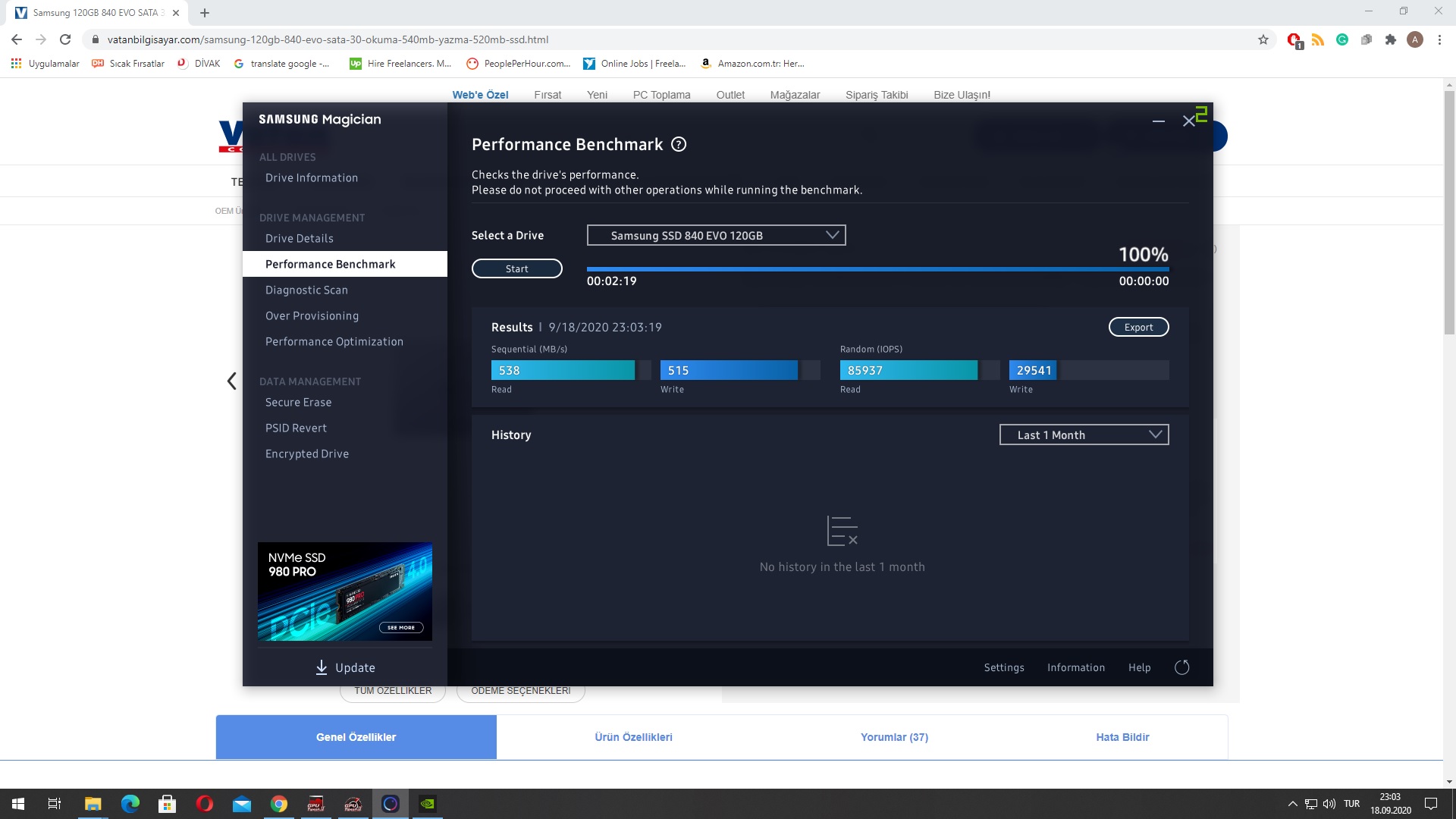Image resolution: width=1456 pixels, height=819 pixels.
Task: Click the random read 85937 result bar
Action: [x=919, y=370]
